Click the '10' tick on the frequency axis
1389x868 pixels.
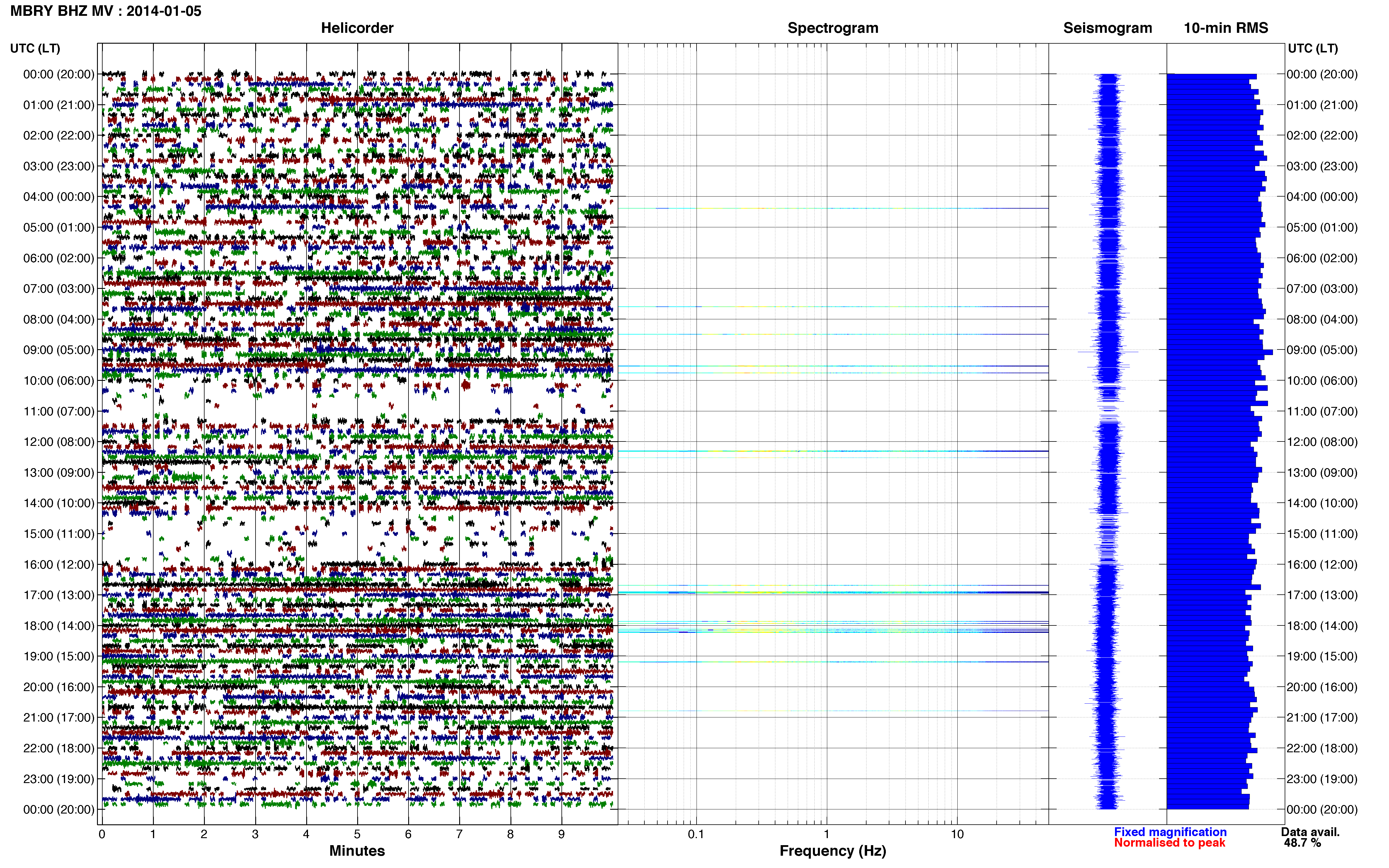point(957,834)
